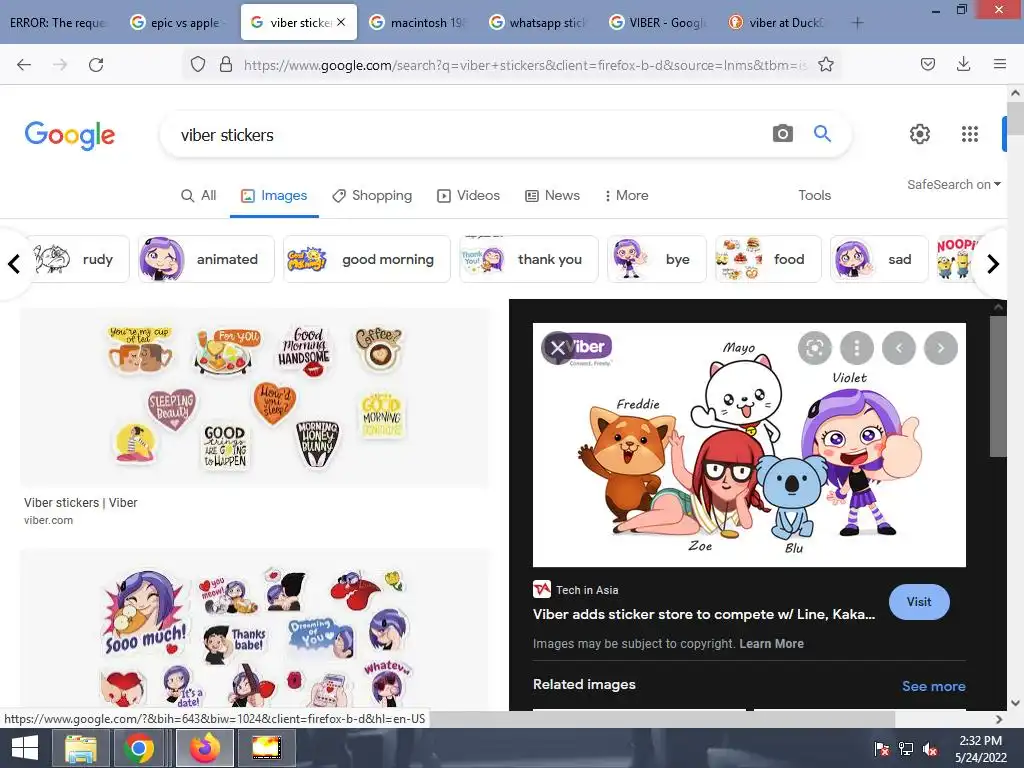
Task: Open the Google apps grid
Action: [970, 134]
